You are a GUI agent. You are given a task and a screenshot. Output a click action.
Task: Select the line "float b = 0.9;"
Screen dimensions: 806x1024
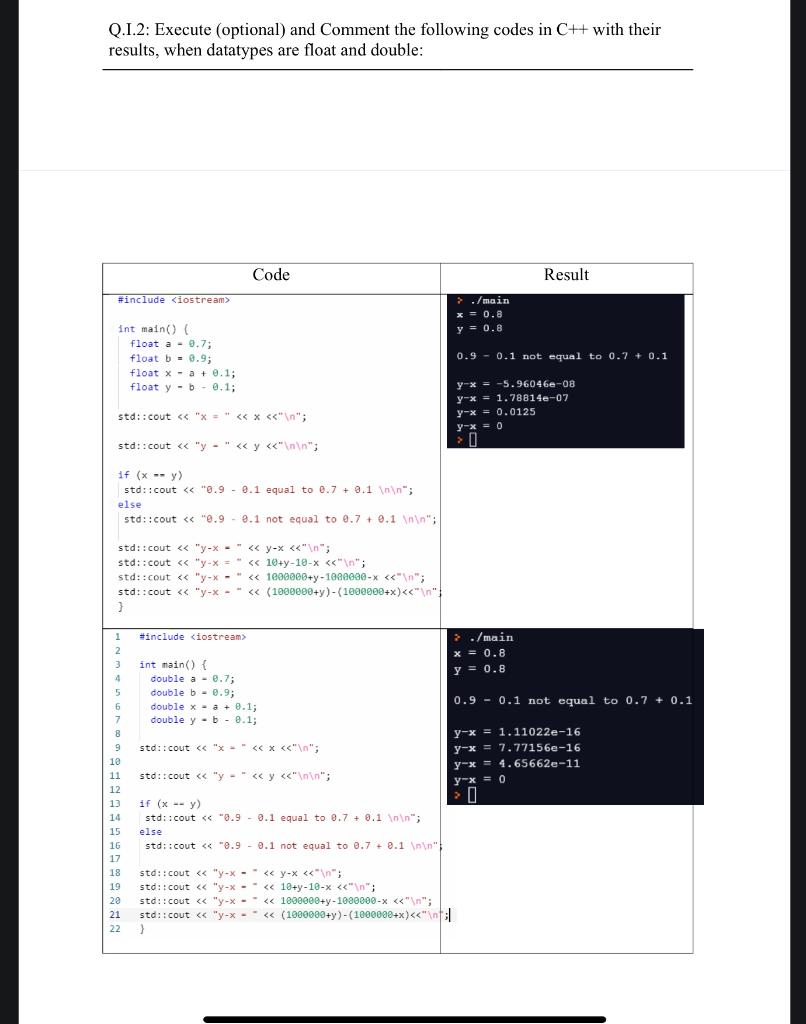tap(170, 358)
